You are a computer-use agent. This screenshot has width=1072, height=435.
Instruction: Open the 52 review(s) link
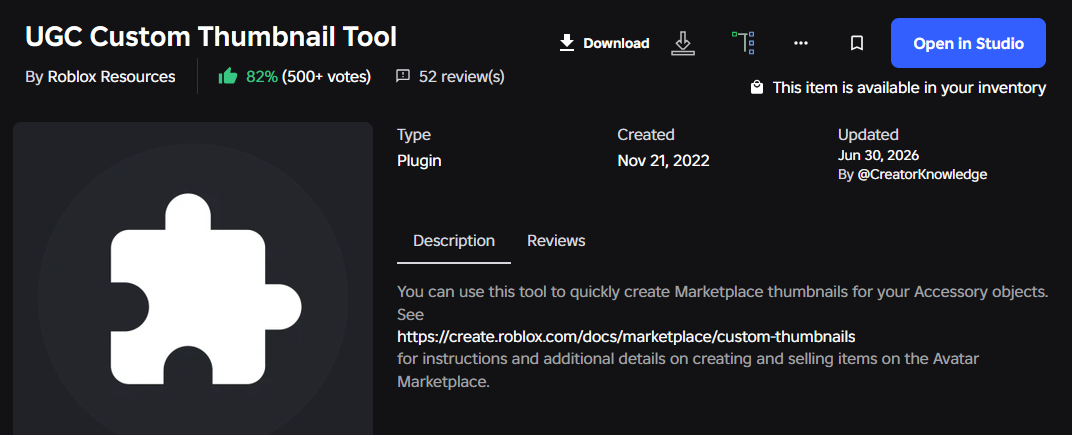461,77
